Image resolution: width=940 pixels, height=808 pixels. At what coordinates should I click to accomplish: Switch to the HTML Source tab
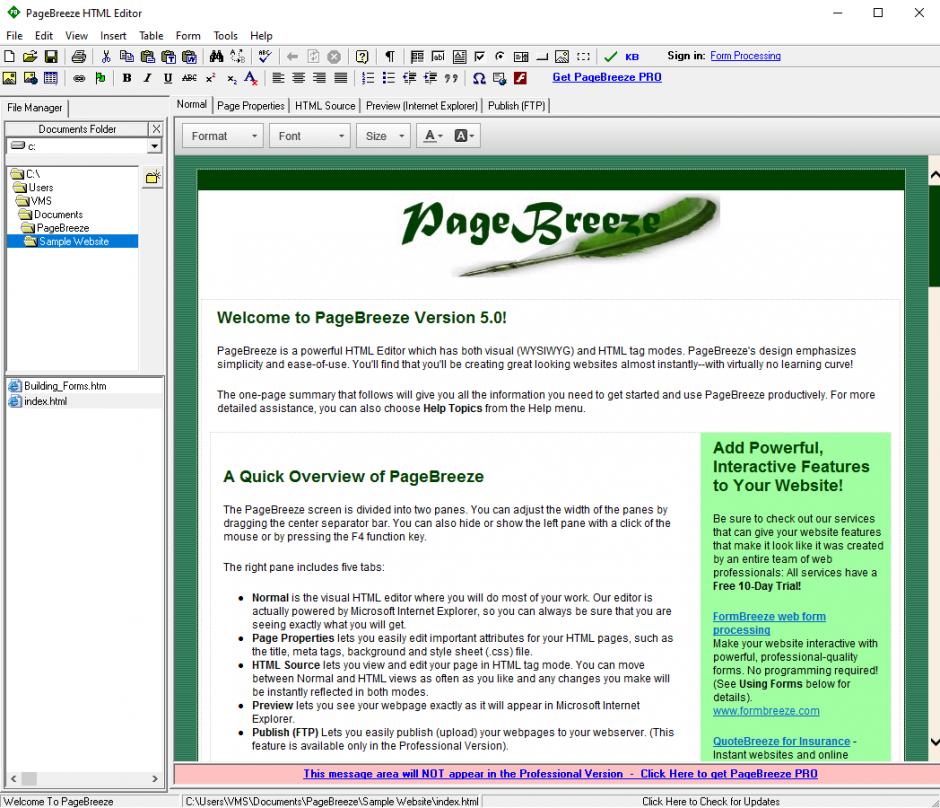pyautogui.click(x=325, y=105)
